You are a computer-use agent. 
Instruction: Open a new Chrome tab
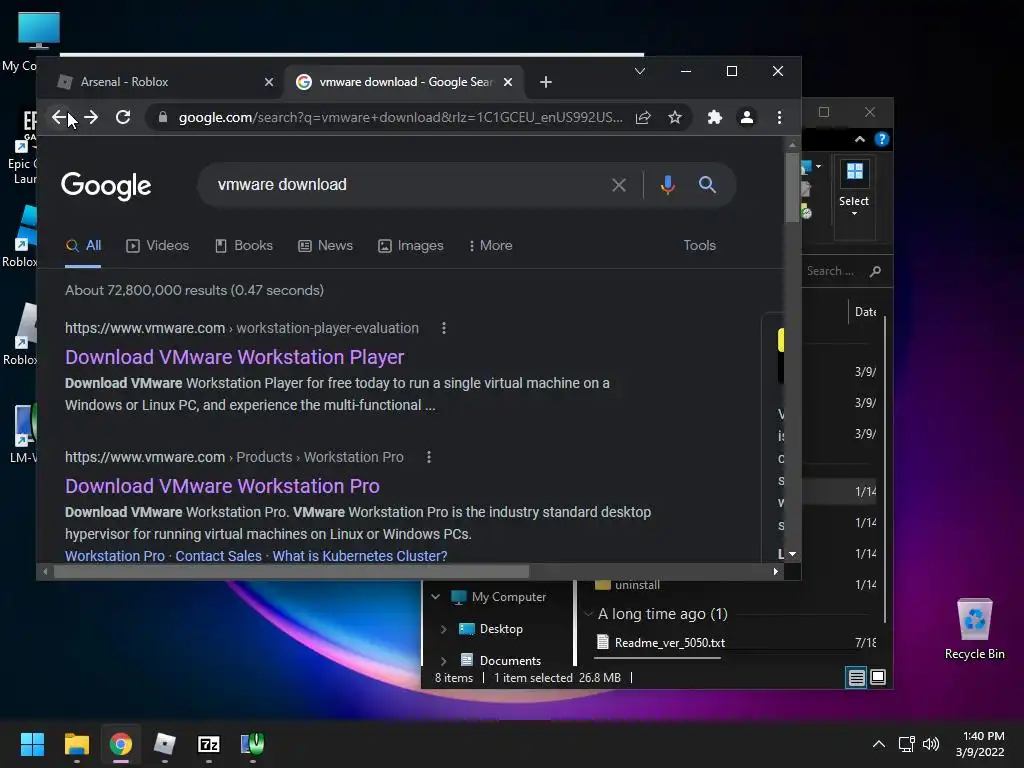tap(546, 82)
